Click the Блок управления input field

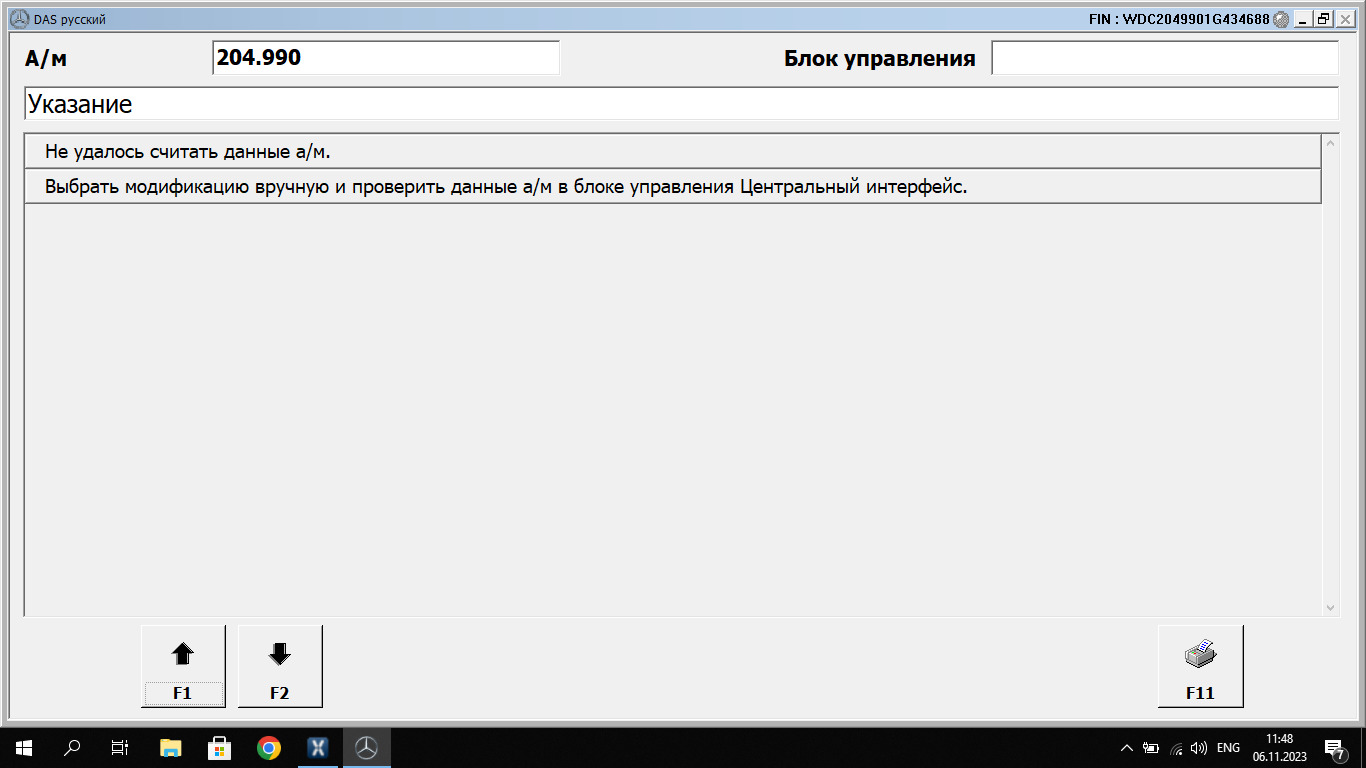[1164, 58]
